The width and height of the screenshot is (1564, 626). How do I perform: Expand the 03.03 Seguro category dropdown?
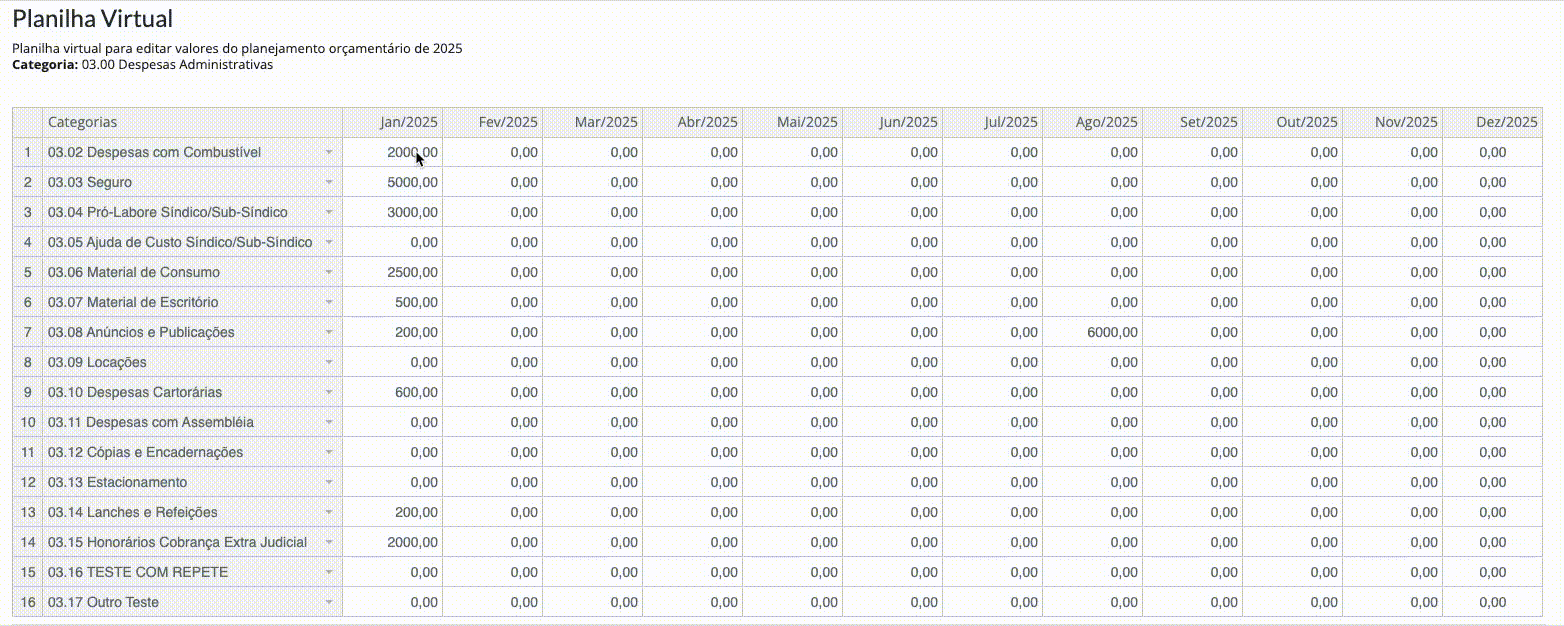tap(329, 182)
